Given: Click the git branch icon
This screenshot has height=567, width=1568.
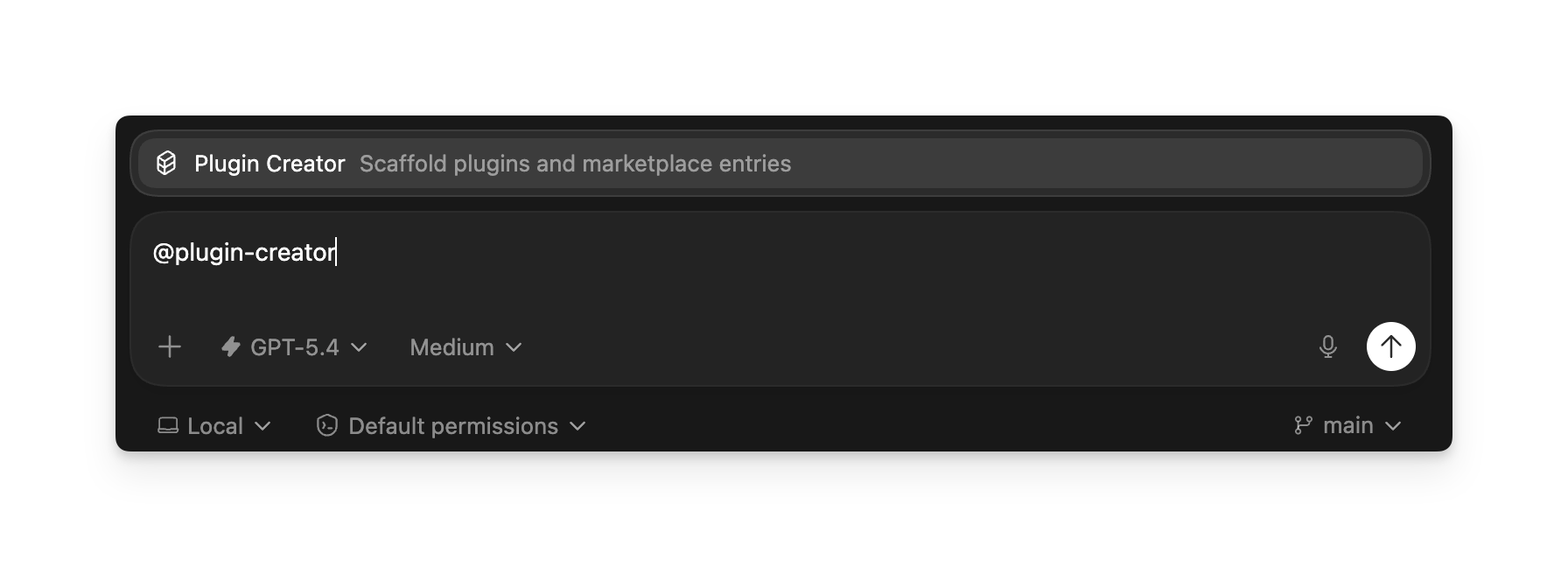Looking at the screenshot, I should (1303, 426).
